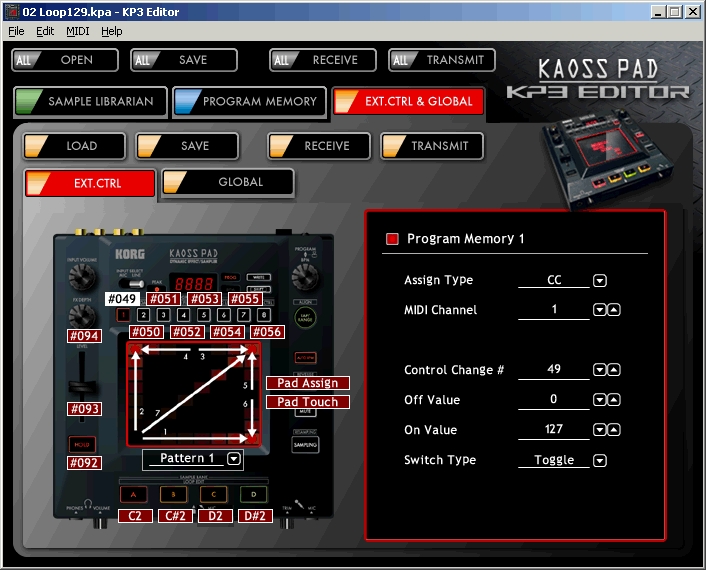Decrease the Off Value
The height and width of the screenshot is (570, 706).
click(599, 400)
